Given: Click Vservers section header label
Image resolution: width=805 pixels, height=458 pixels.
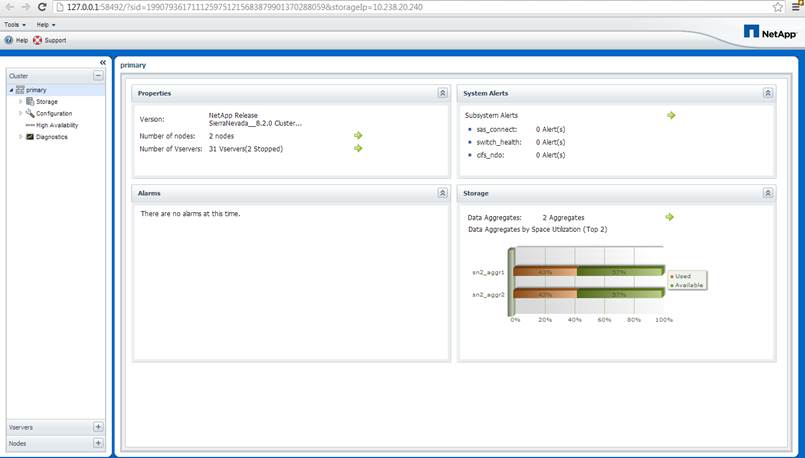Looking at the screenshot, I should (21, 427).
